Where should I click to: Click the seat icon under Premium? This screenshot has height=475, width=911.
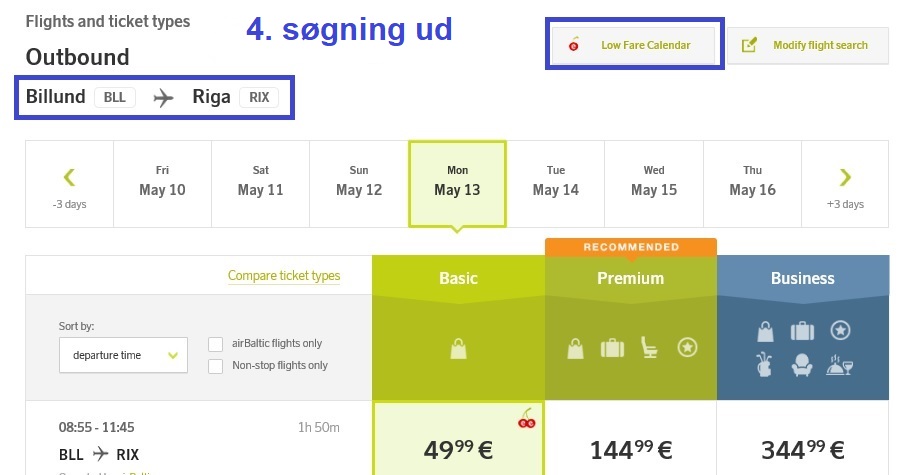(x=650, y=348)
